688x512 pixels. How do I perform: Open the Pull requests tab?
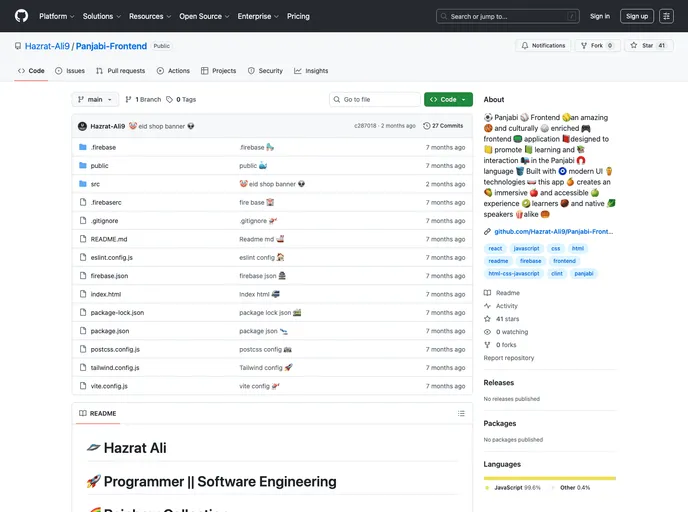coord(120,71)
